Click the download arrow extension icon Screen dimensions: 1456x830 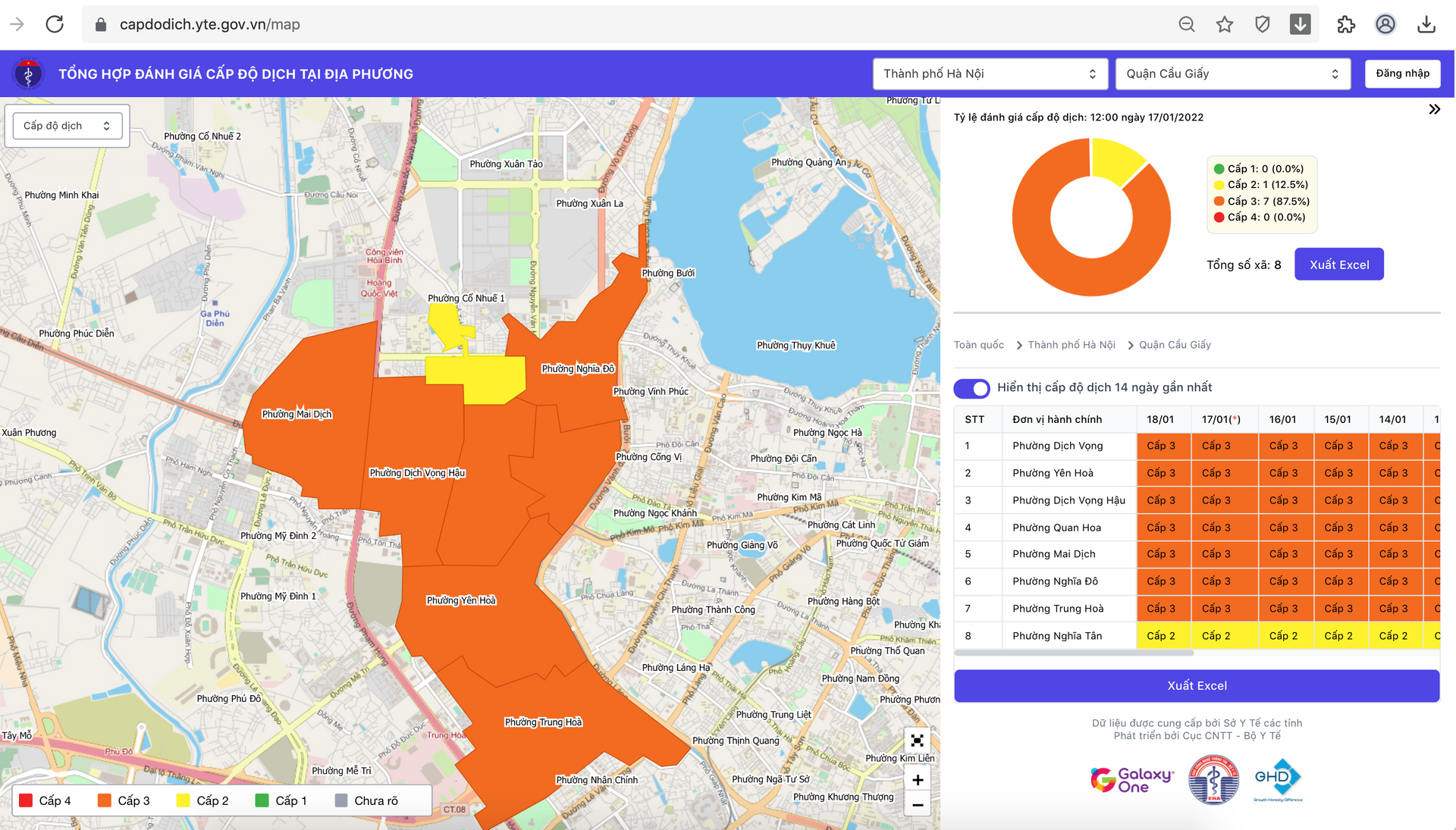pos(1301,24)
